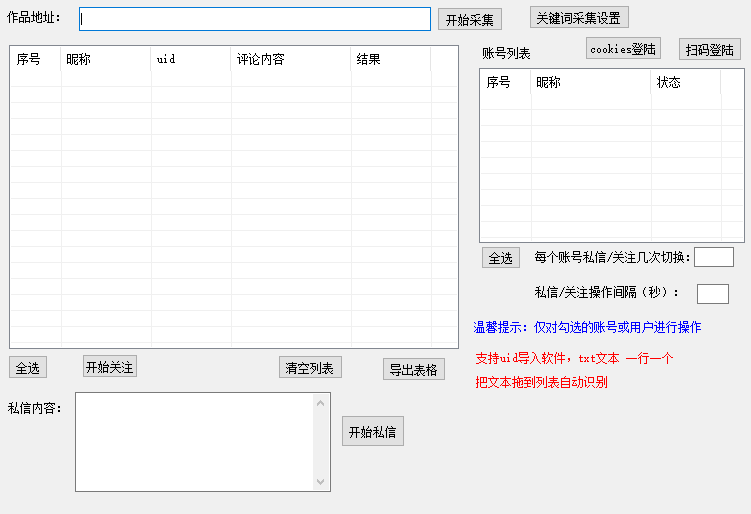Start messaging with 开始私信 button
Viewport: 751px width, 514px height.
coord(372,432)
